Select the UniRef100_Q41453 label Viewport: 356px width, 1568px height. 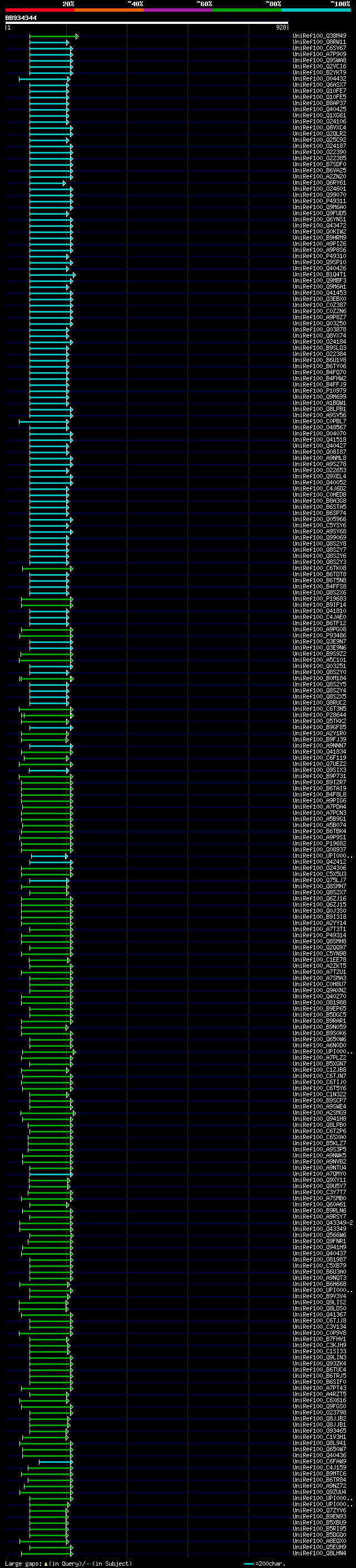coord(319,293)
